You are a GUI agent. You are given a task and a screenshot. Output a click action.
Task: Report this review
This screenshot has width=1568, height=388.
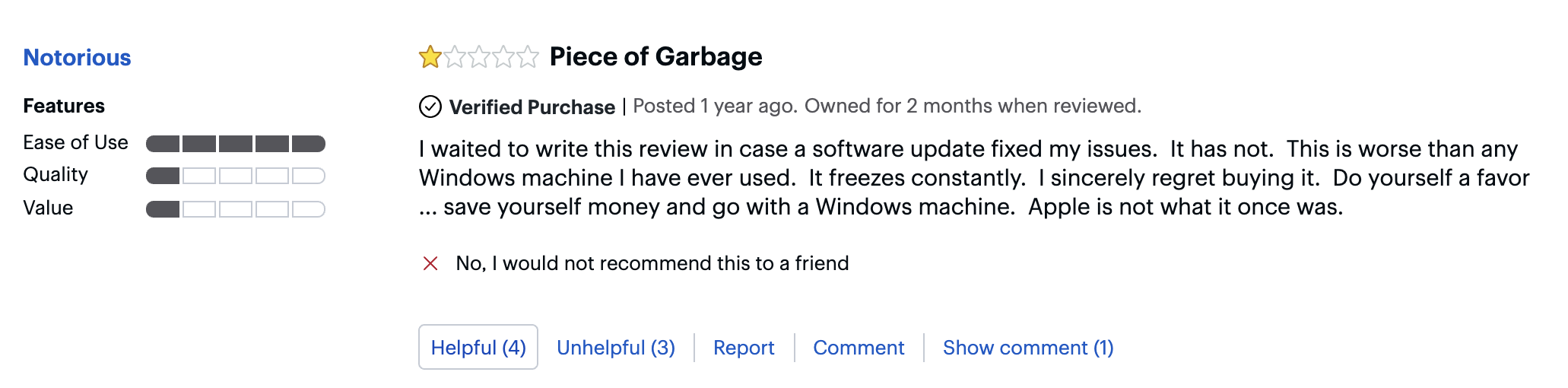(744, 348)
